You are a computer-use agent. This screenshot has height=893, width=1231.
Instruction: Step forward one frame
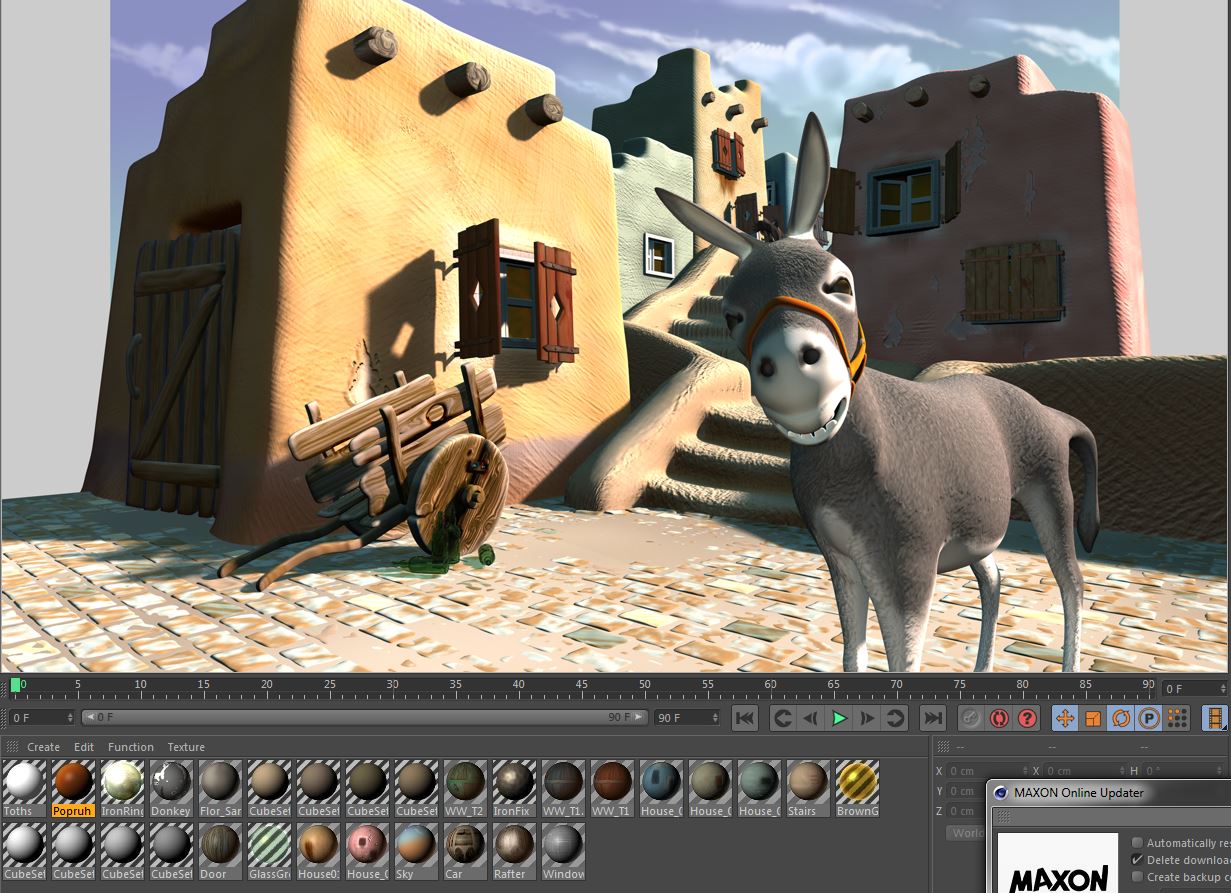pyautogui.click(x=868, y=718)
